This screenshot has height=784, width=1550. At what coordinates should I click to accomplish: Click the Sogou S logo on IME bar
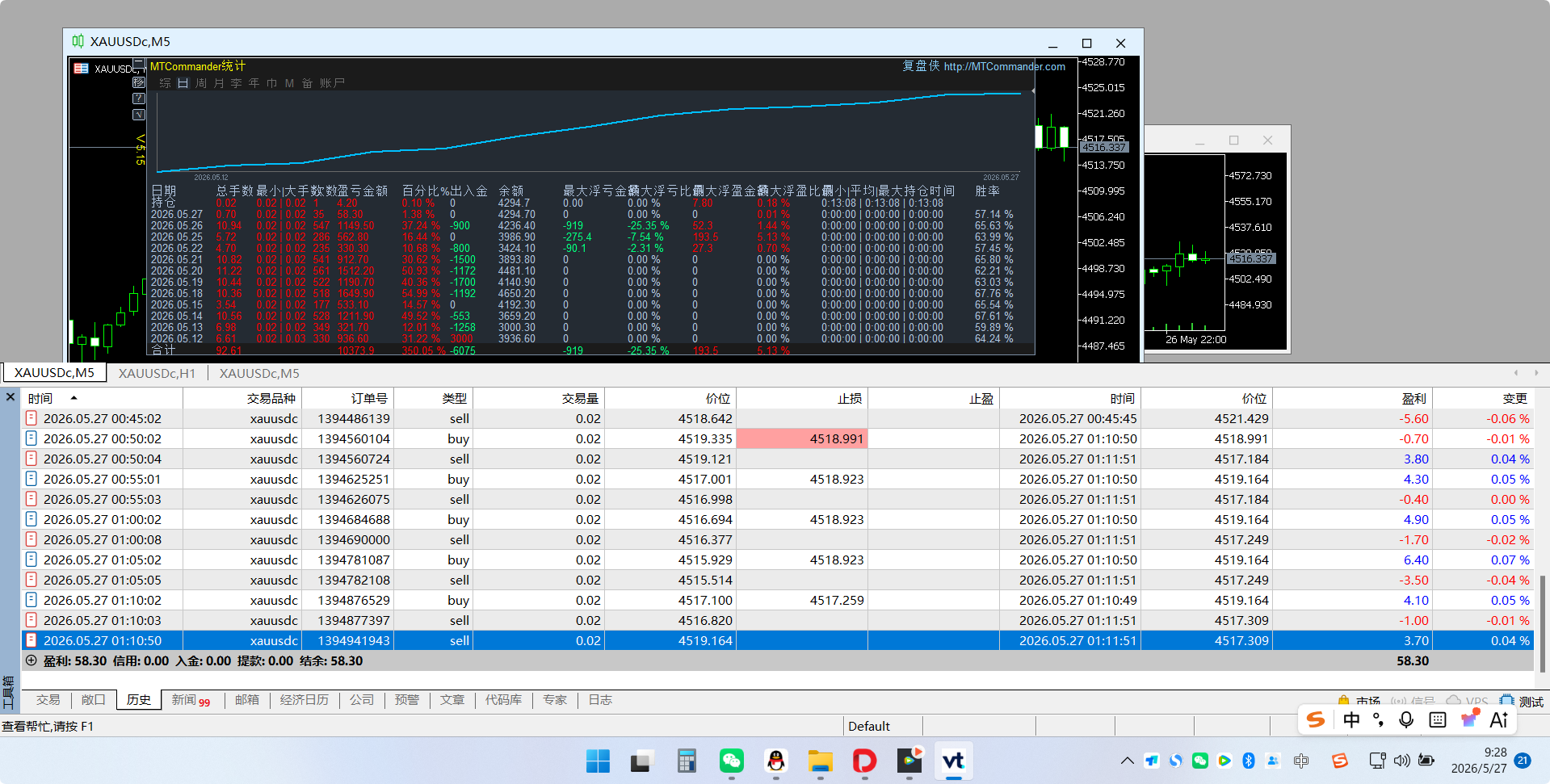(1316, 719)
